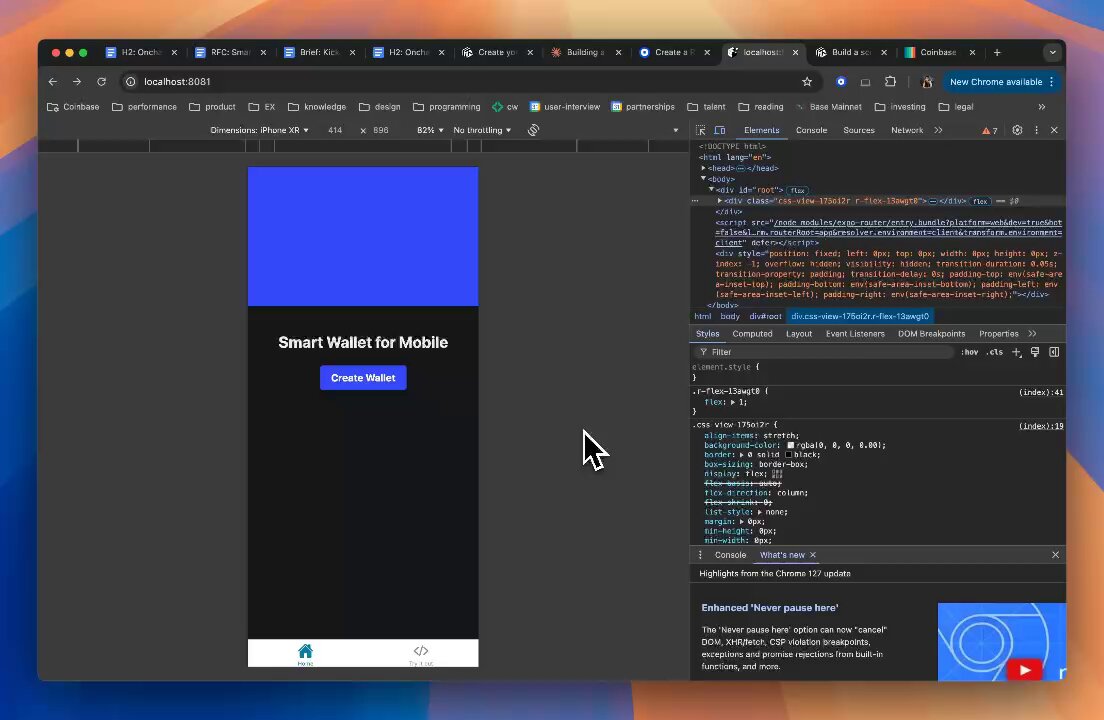Tap the Home tab icon in app
Screen dimensions: 1104x720
(305, 651)
